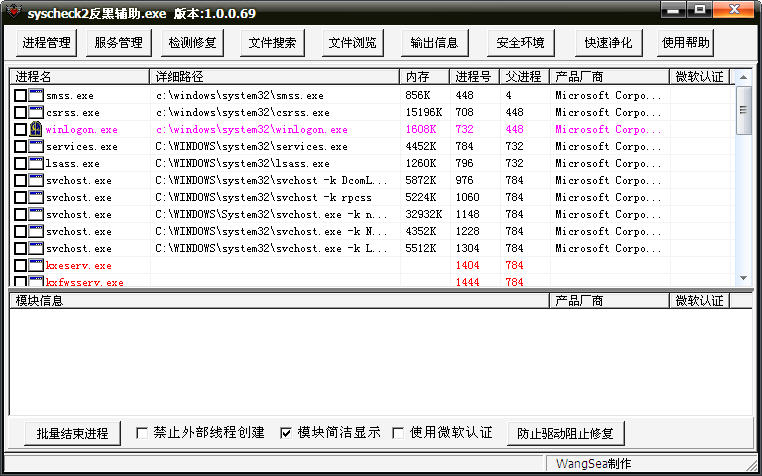Click the smss.exe window icon
This screenshot has width=762, height=476.
(36, 95)
